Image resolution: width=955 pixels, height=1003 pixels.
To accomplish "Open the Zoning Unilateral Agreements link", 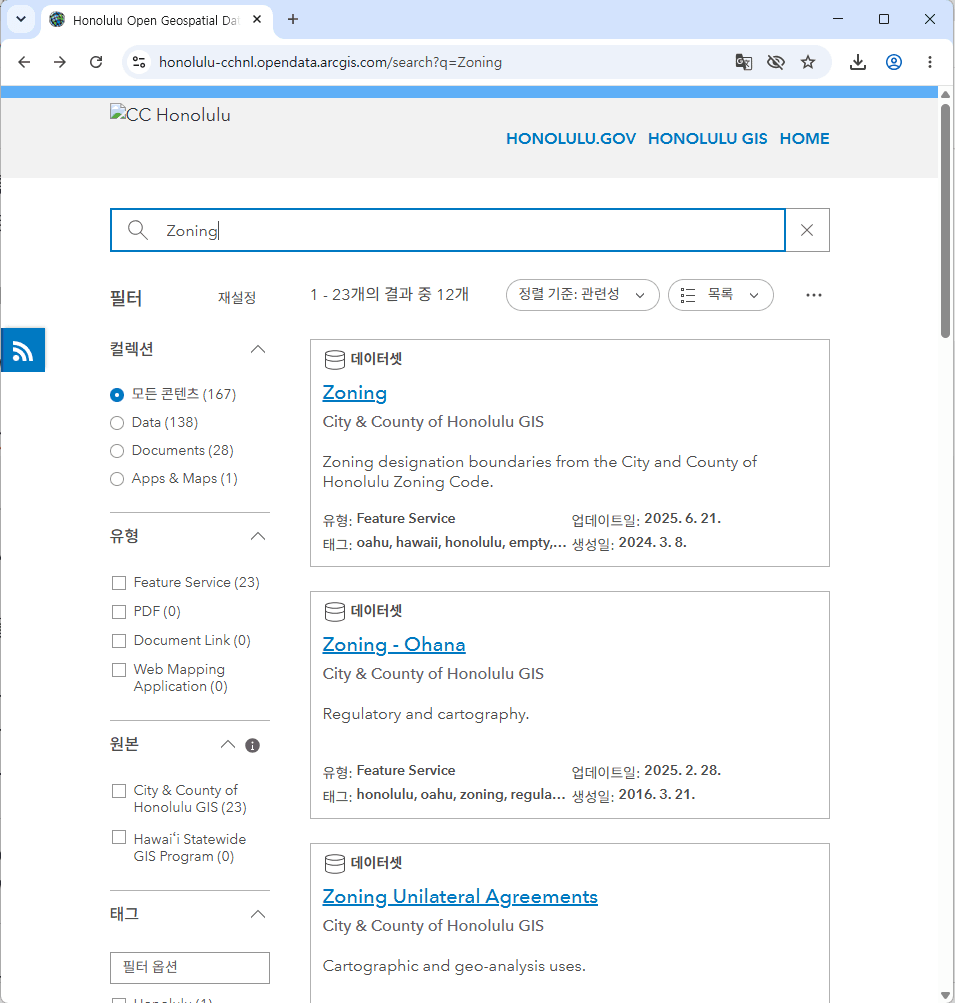I will tap(460, 897).
